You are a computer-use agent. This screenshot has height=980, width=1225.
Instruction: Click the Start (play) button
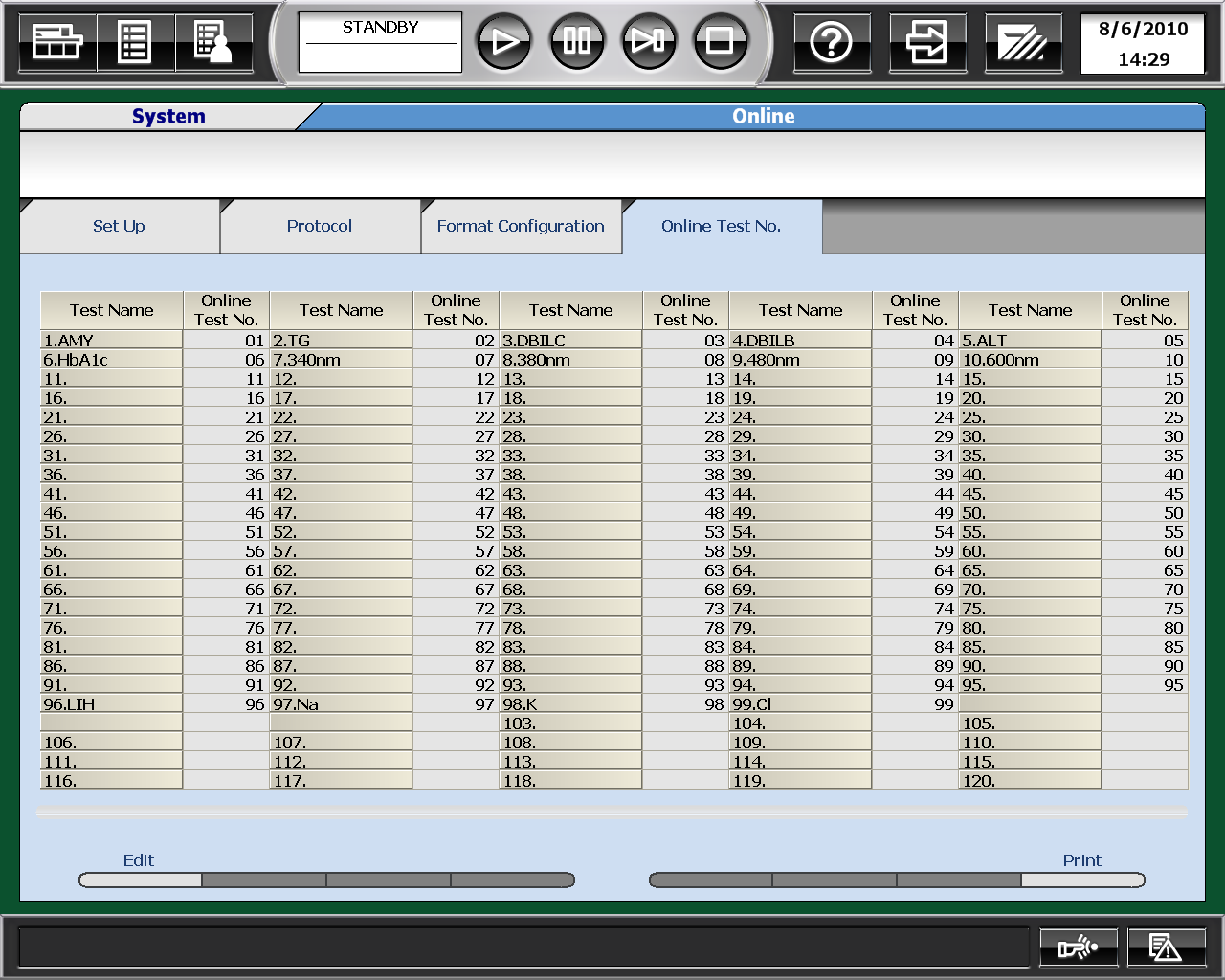pyautogui.click(x=504, y=41)
